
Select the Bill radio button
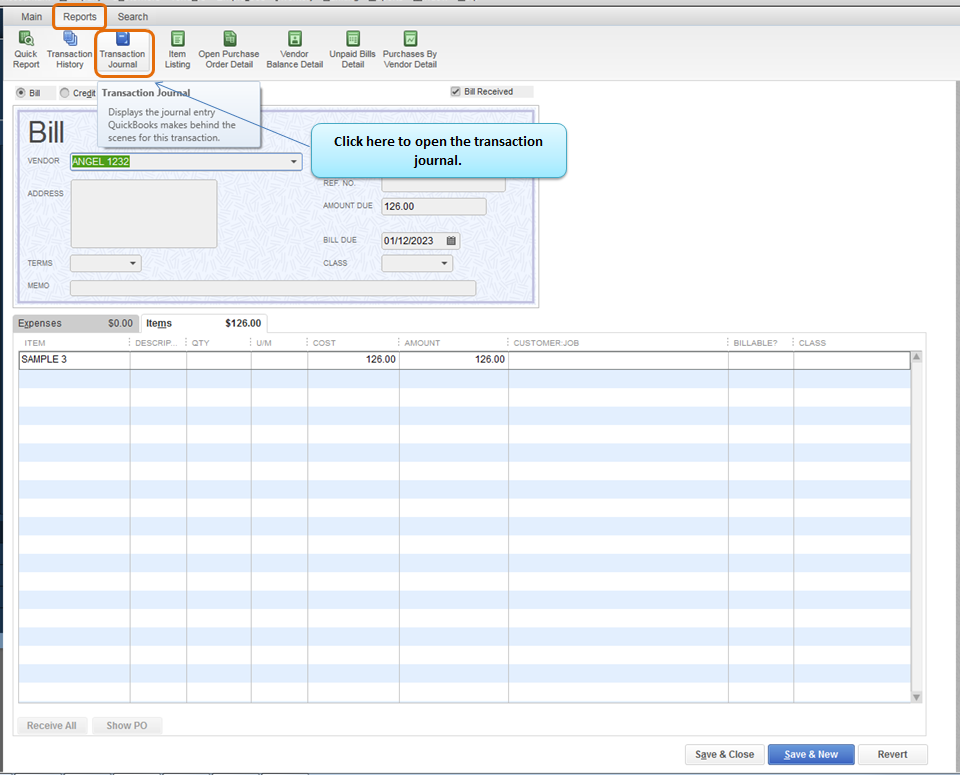21,93
